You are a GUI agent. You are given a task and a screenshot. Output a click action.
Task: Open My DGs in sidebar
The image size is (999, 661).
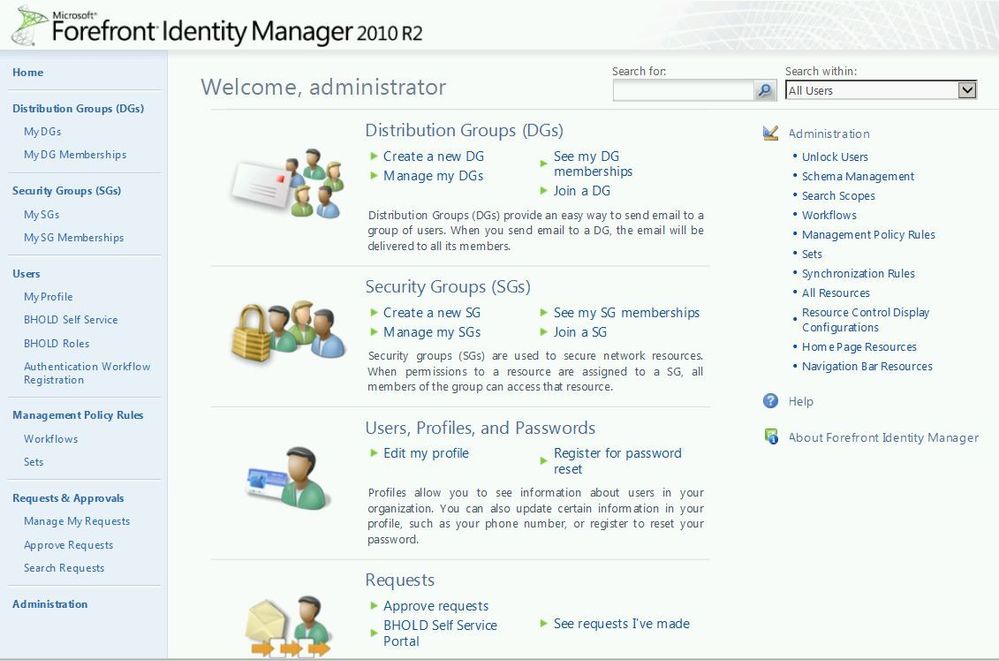[x=43, y=131]
